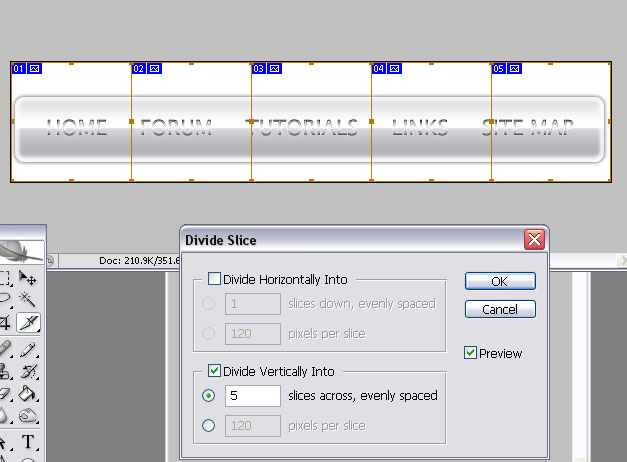The image size is (627, 462).
Task: Select the Clone Stamp tool
Action: 5,372
